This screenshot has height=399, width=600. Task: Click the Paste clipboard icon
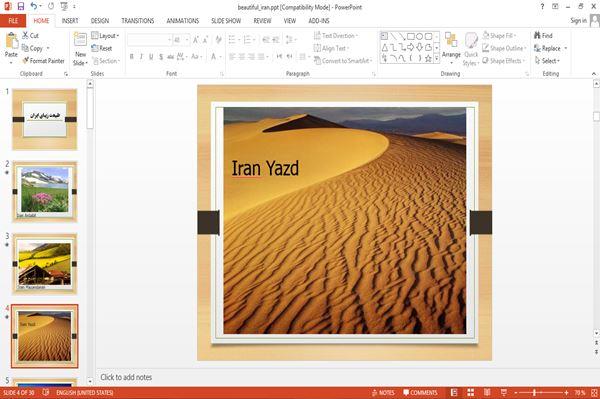tap(11, 41)
